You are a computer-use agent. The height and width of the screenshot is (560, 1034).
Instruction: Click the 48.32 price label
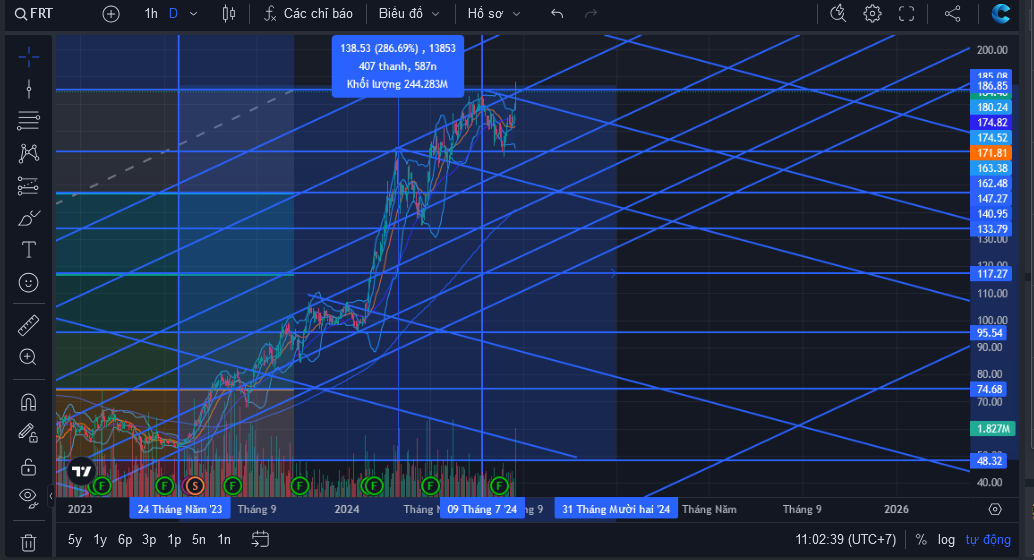[x=990, y=461]
